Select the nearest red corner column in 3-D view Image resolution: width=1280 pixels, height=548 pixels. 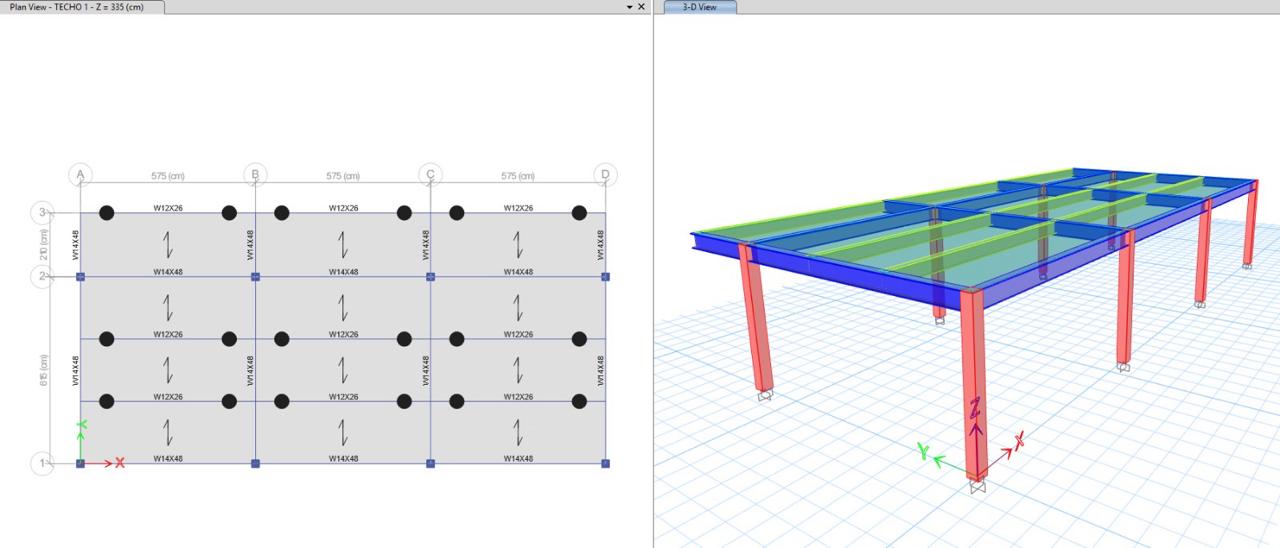pos(974,385)
